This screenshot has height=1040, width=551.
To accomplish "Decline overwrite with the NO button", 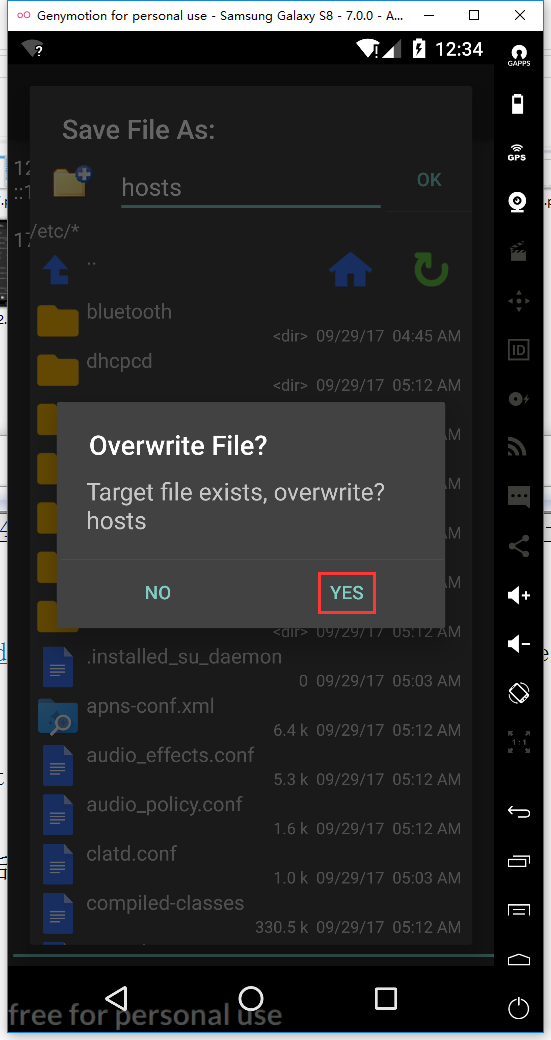I will coord(158,592).
